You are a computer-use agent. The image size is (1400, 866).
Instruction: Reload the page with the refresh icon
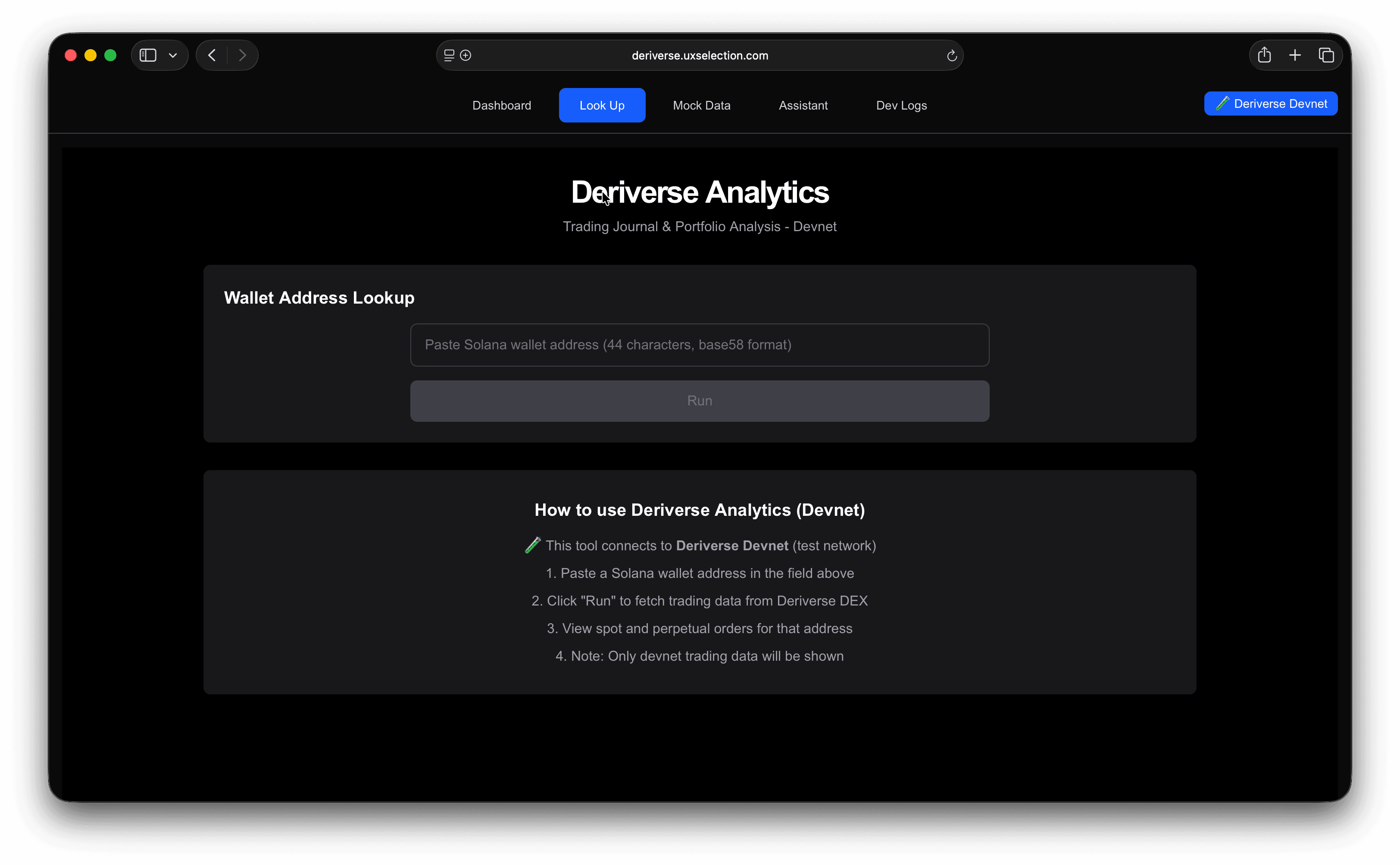[951, 56]
